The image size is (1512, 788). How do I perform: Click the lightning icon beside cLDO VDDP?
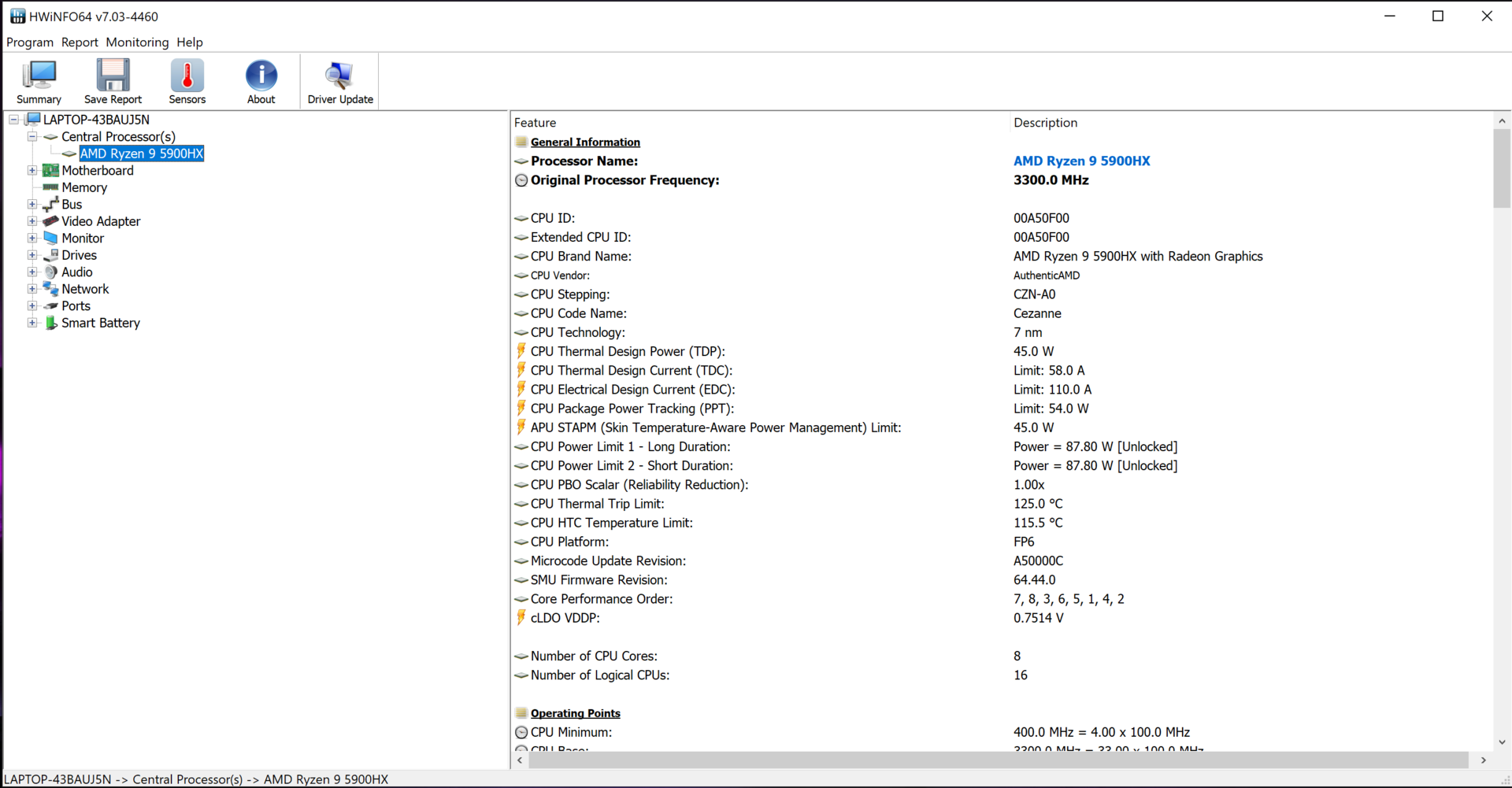coord(521,617)
